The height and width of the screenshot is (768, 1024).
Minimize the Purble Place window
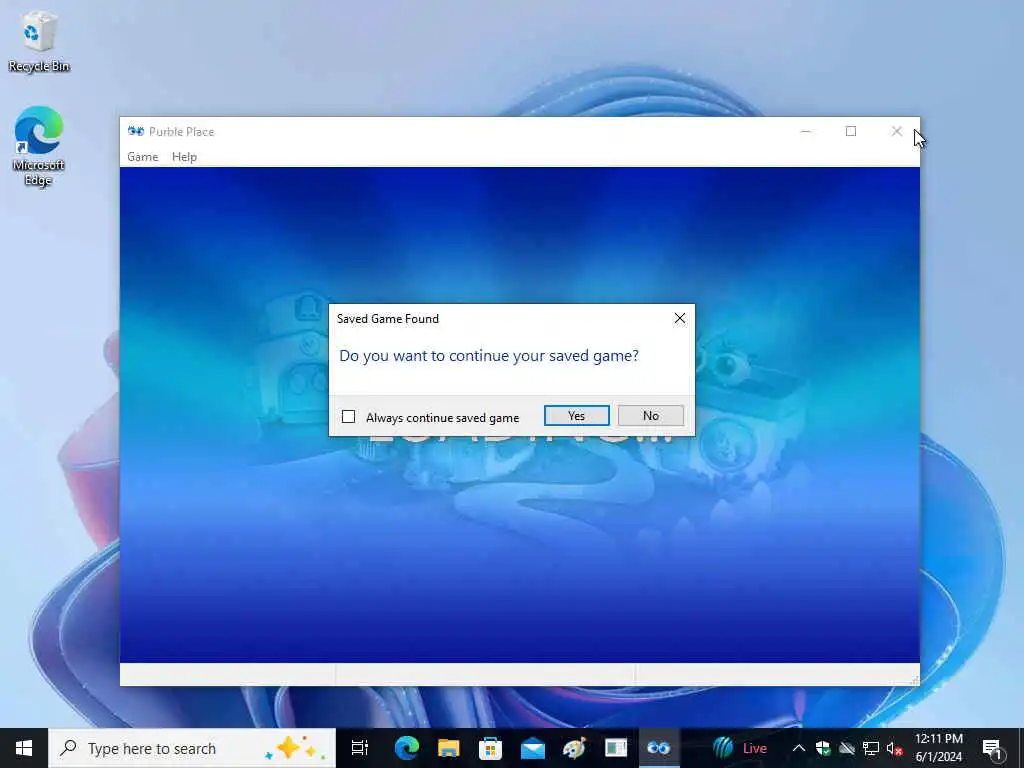806,131
